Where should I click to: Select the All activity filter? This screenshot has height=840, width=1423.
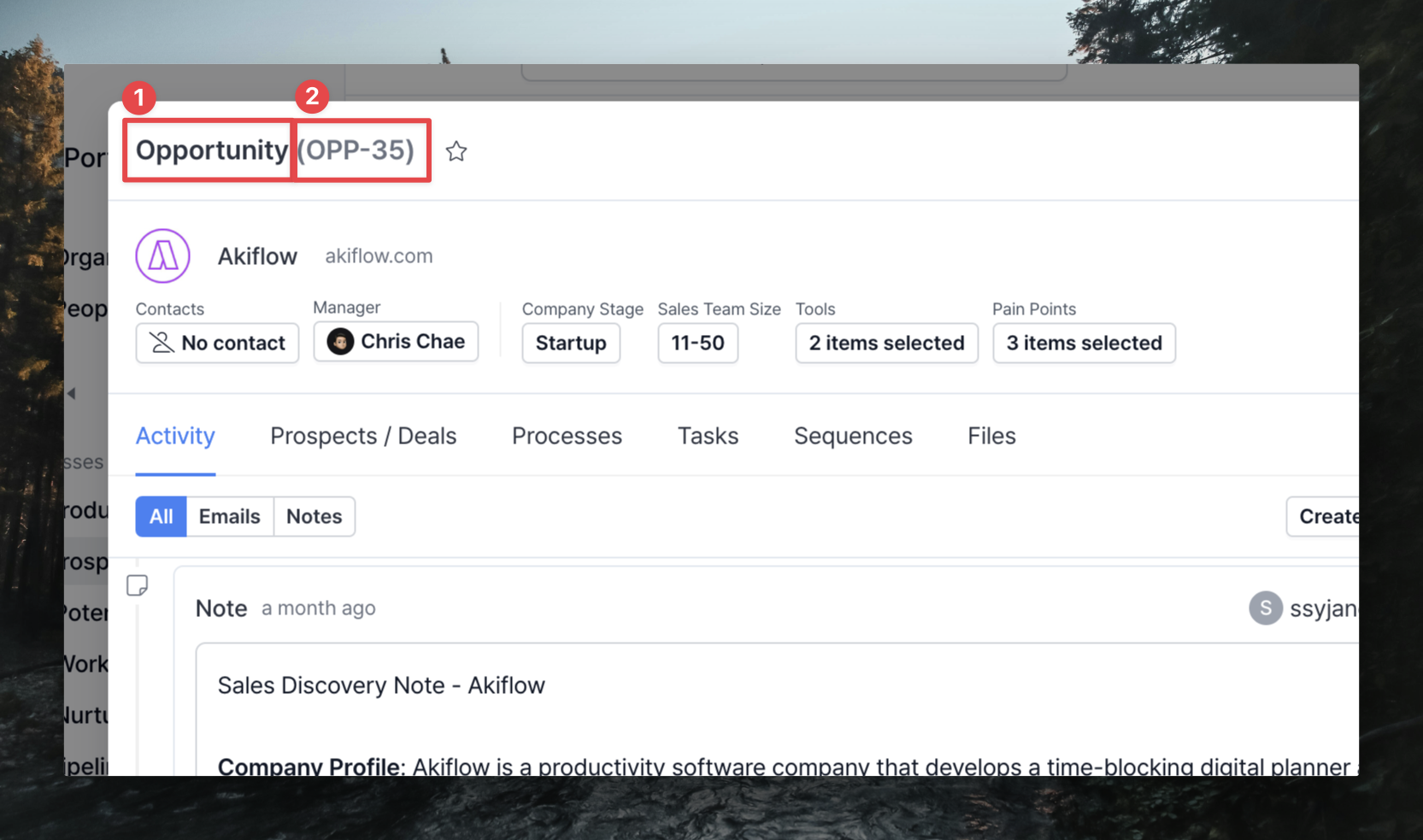[x=161, y=516]
